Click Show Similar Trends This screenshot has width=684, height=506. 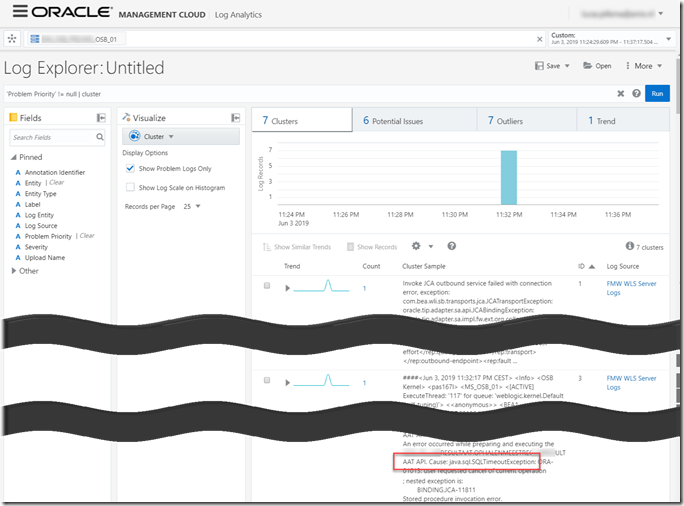297,247
